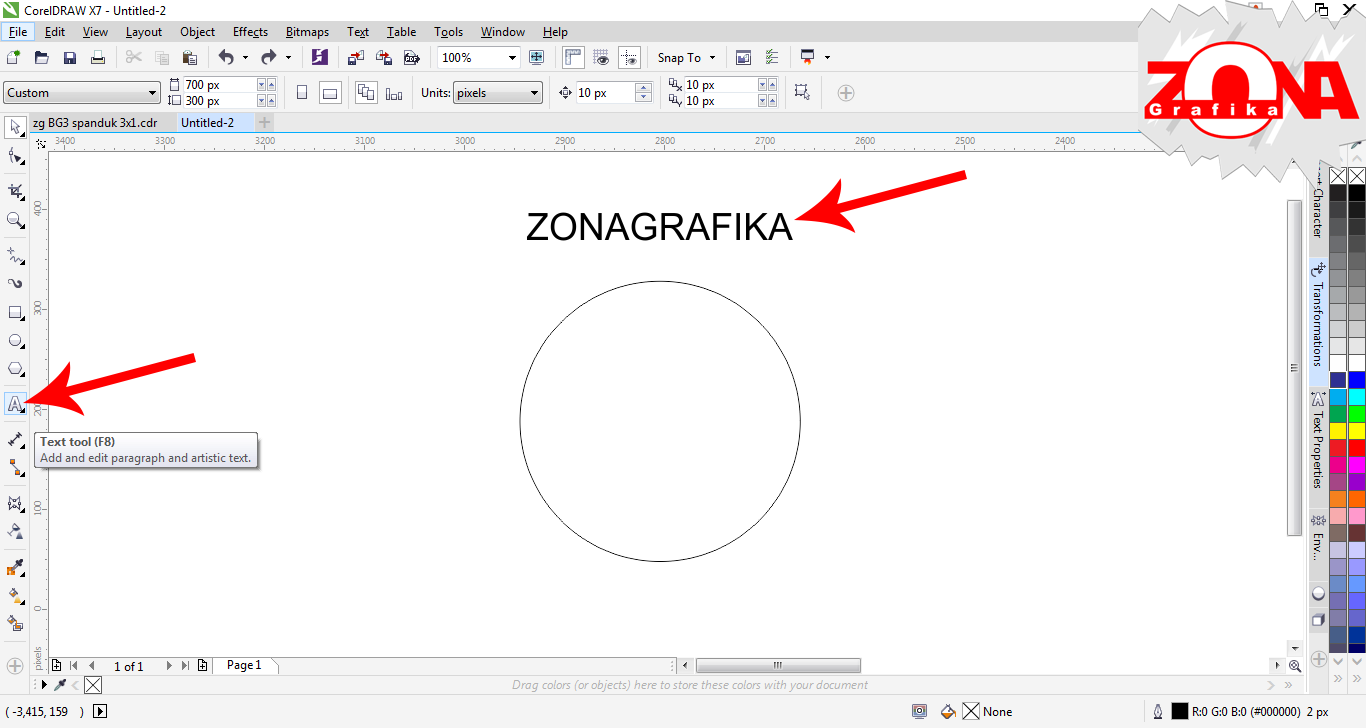
Task: Select the Rectangle tool
Action: [15, 312]
